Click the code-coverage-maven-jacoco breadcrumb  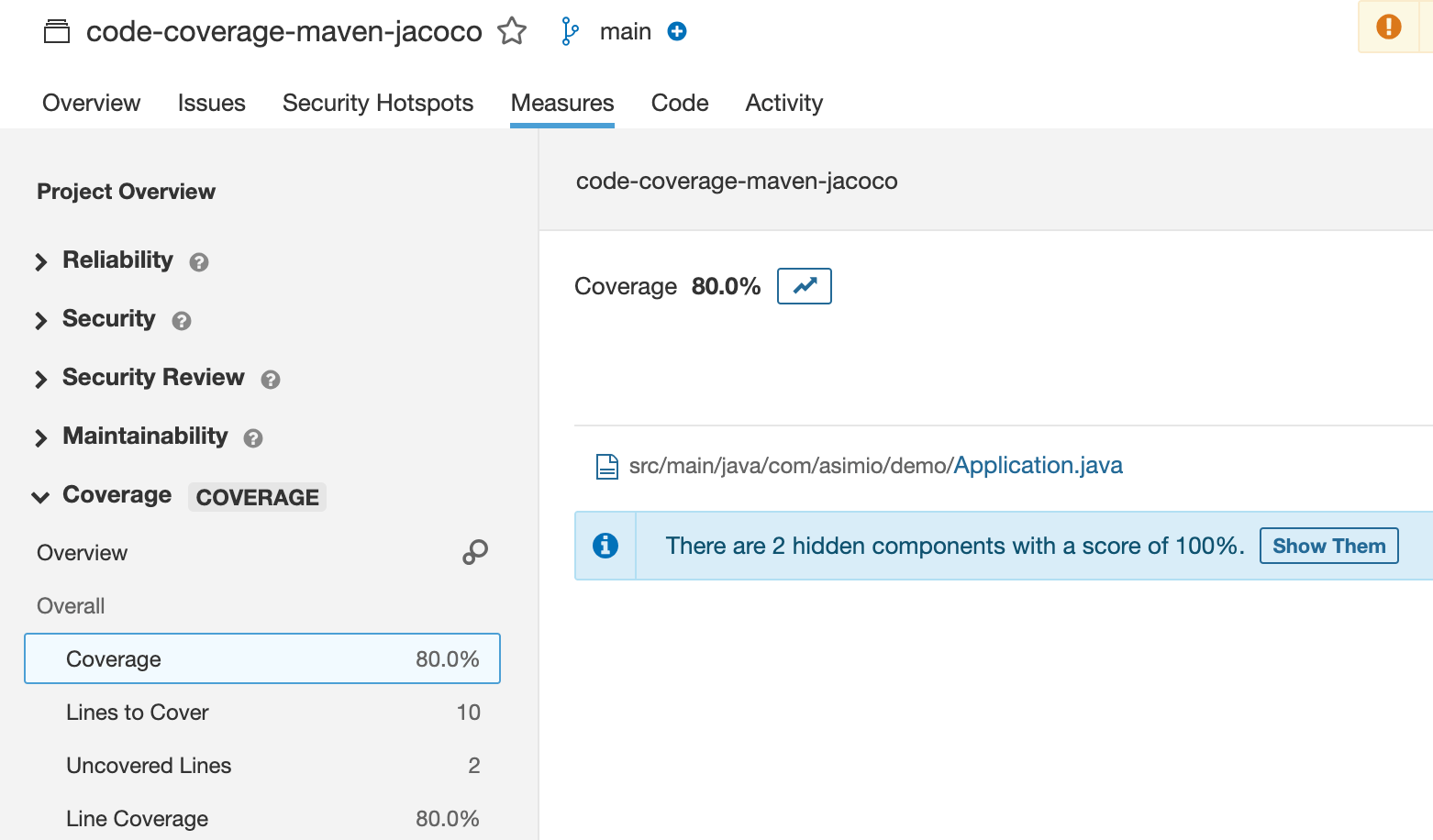(x=737, y=181)
